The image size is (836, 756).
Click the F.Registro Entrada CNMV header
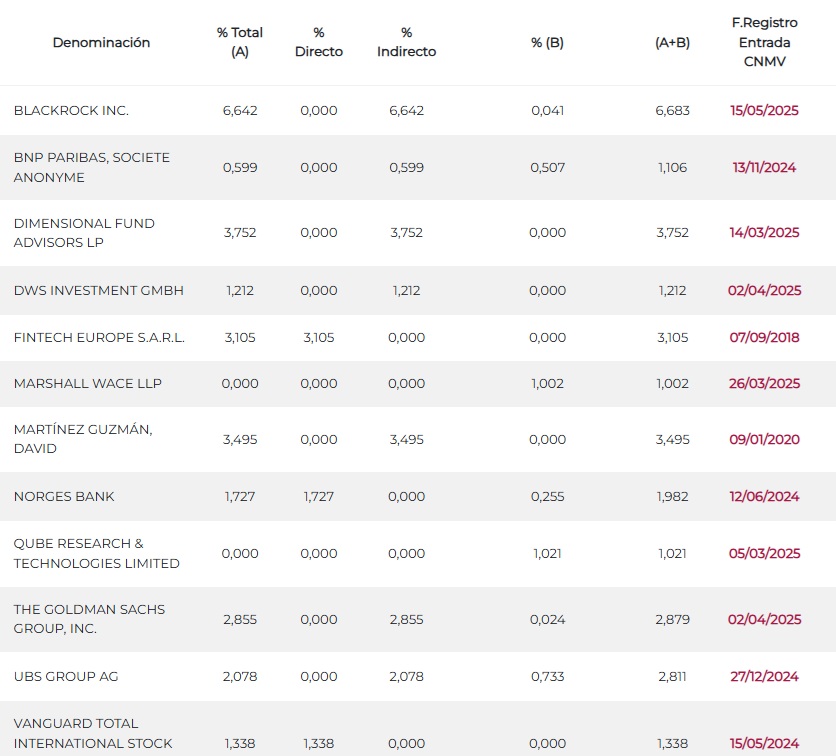point(765,42)
